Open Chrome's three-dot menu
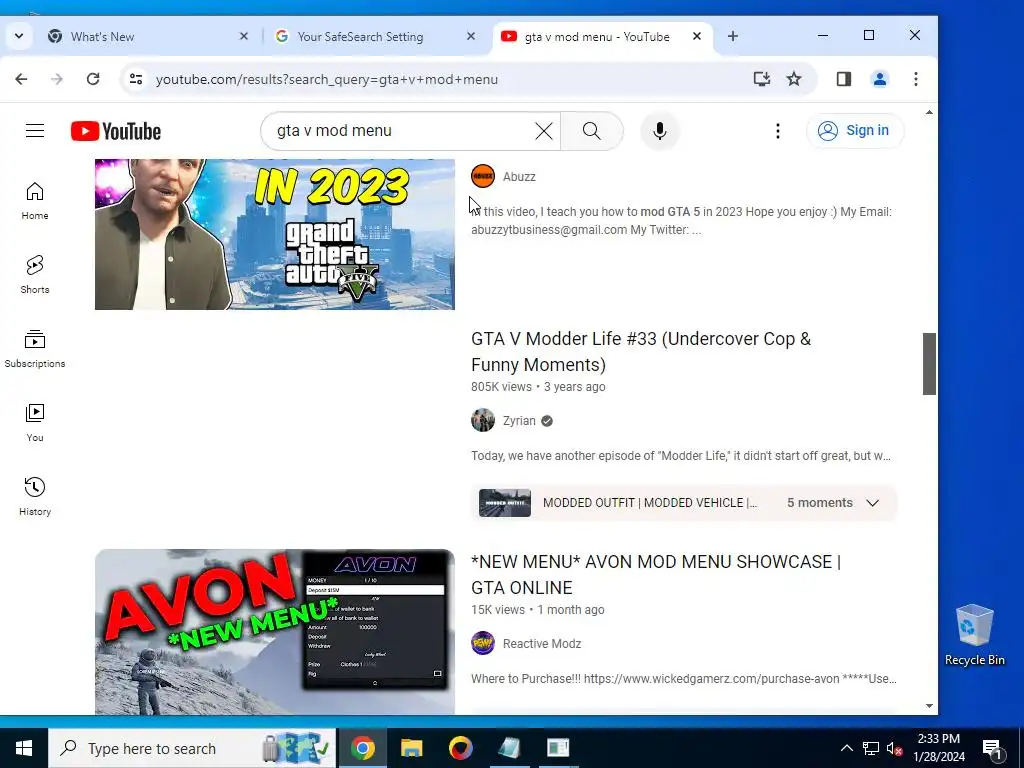This screenshot has width=1024, height=768. [916, 79]
